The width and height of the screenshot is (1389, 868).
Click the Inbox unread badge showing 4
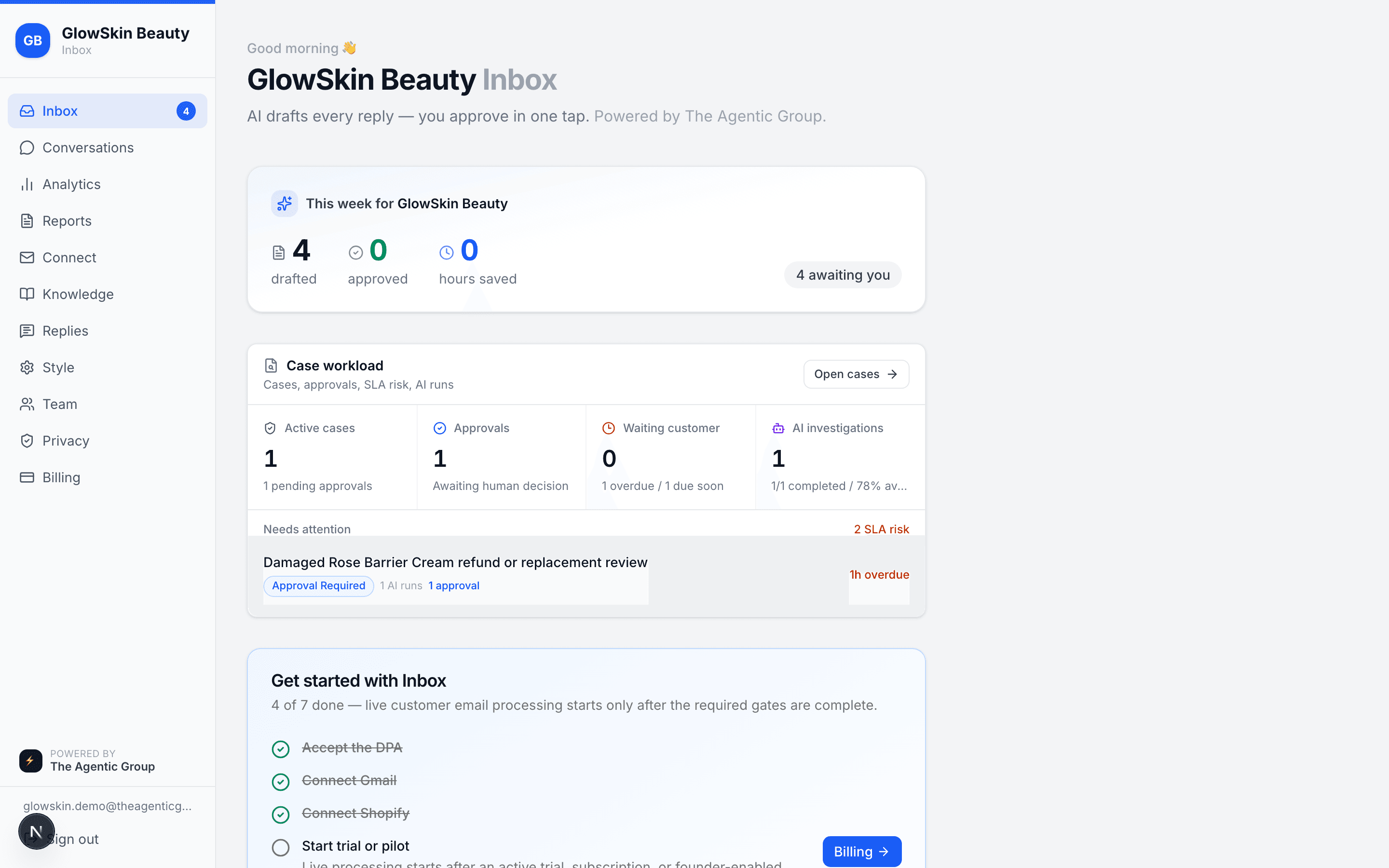(x=186, y=111)
